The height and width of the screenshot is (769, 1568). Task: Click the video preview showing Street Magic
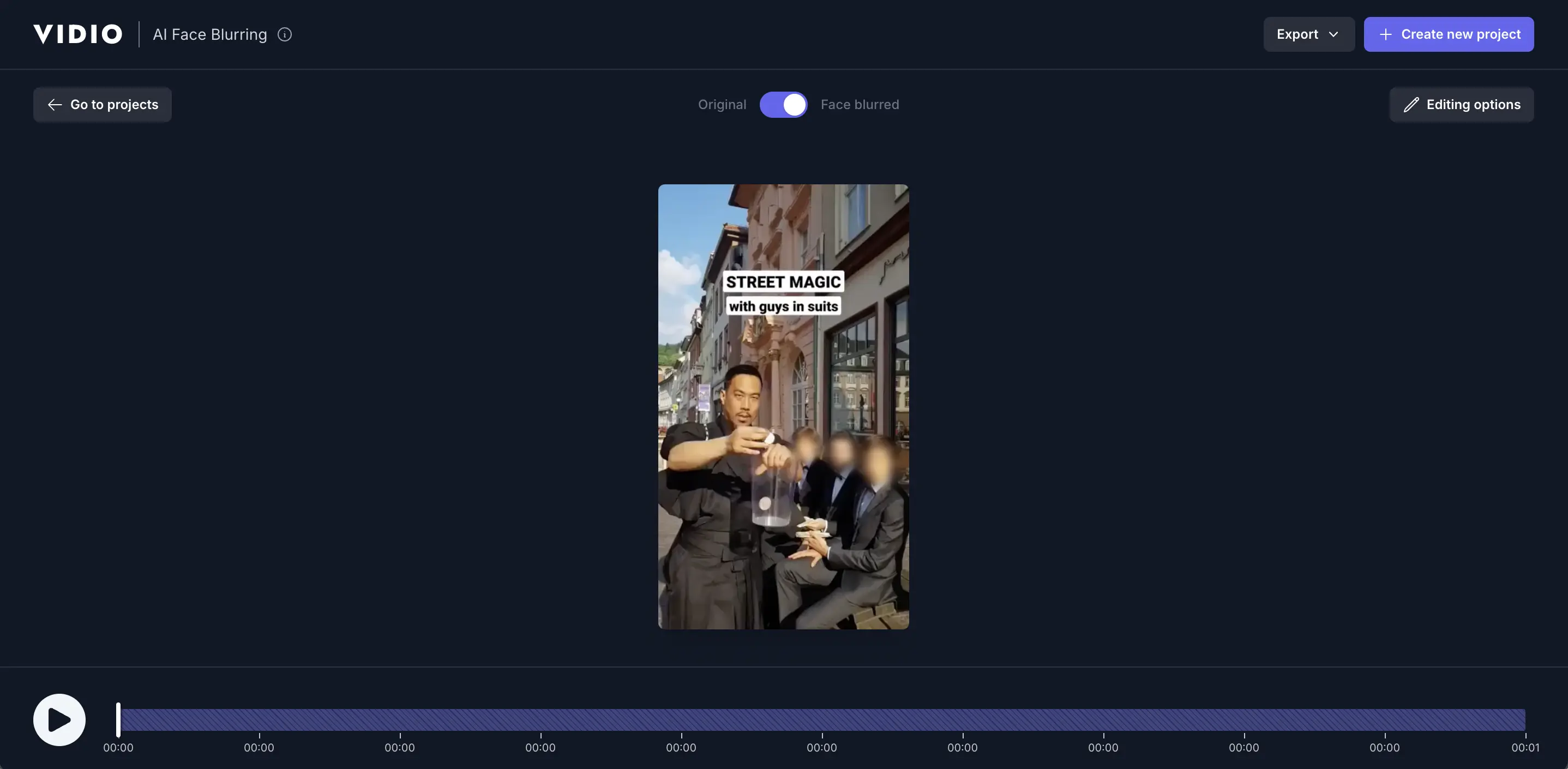point(783,407)
